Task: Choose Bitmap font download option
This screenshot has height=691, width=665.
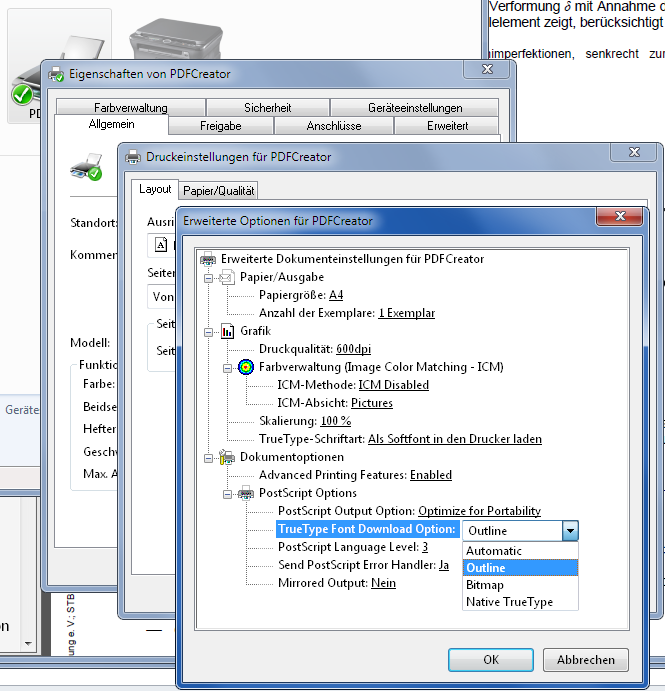Action: pos(520,585)
